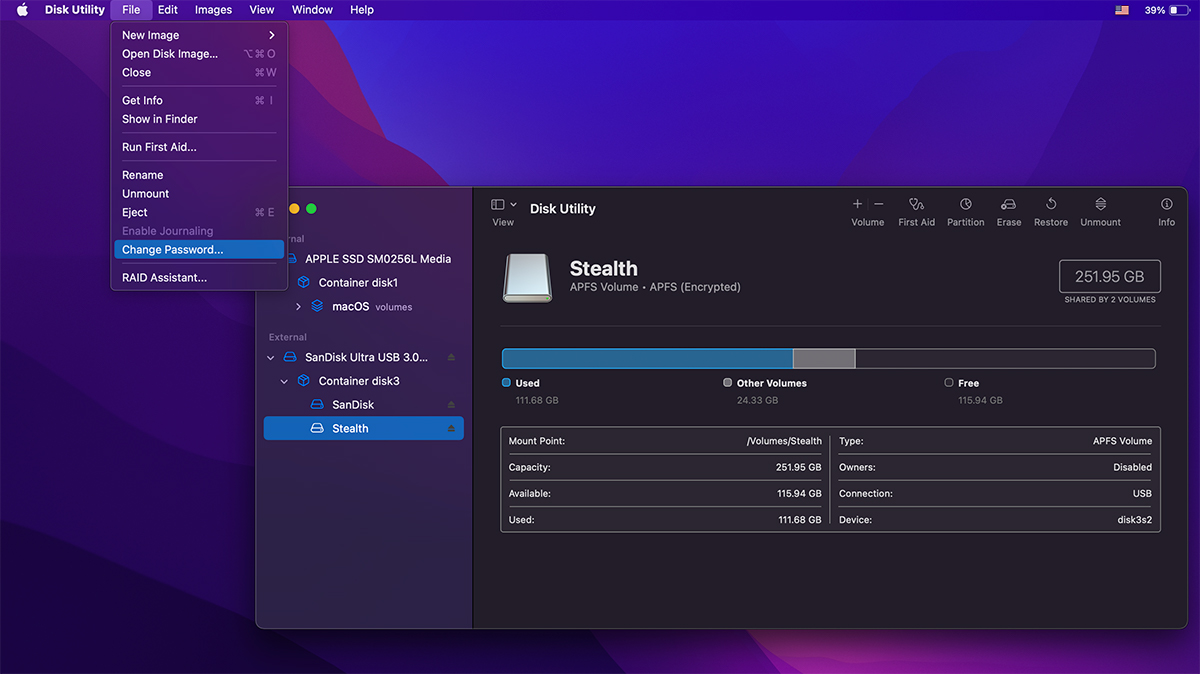Click the add volume plus icon
Image resolution: width=1200 pixels, height=674 pixels.
[x=857, y=204]
